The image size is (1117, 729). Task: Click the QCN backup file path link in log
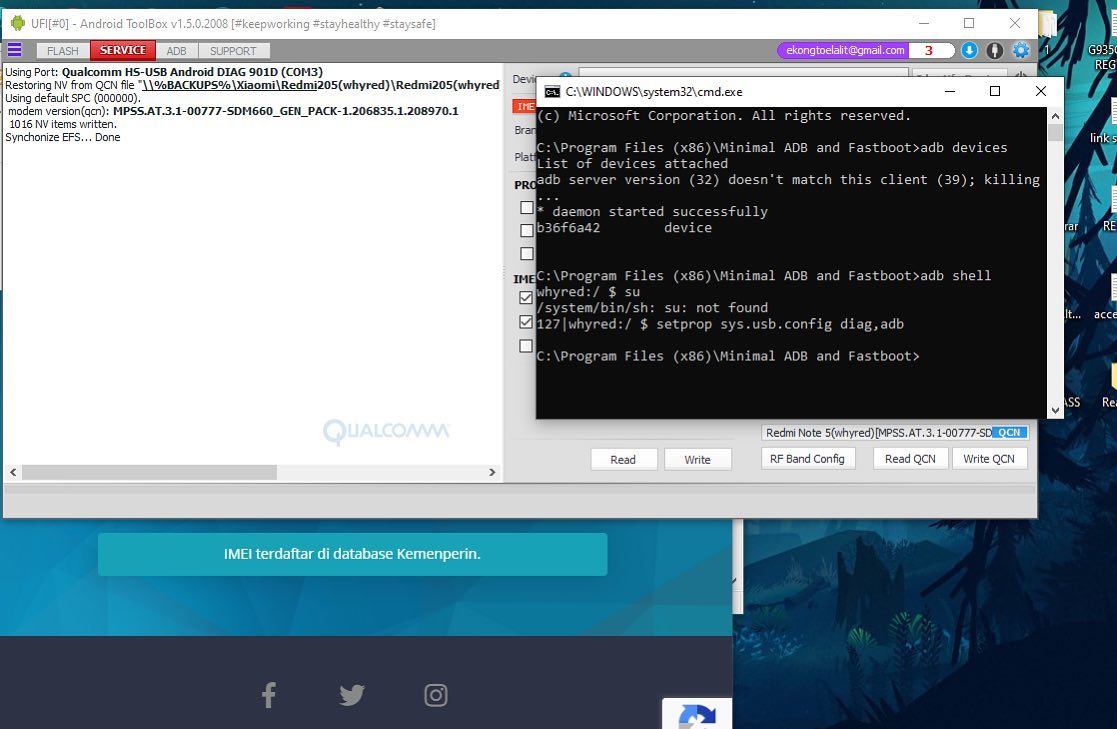320,85
